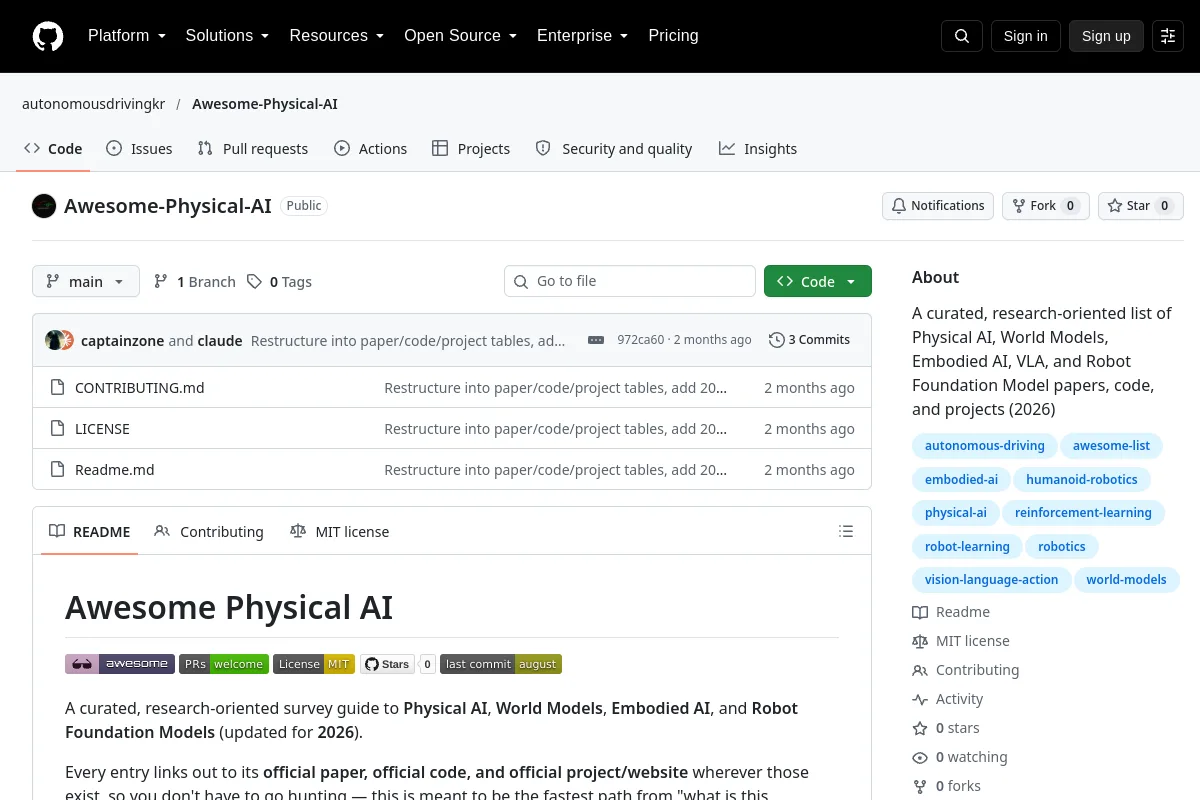View the 3 Commits history

point(809,340)
